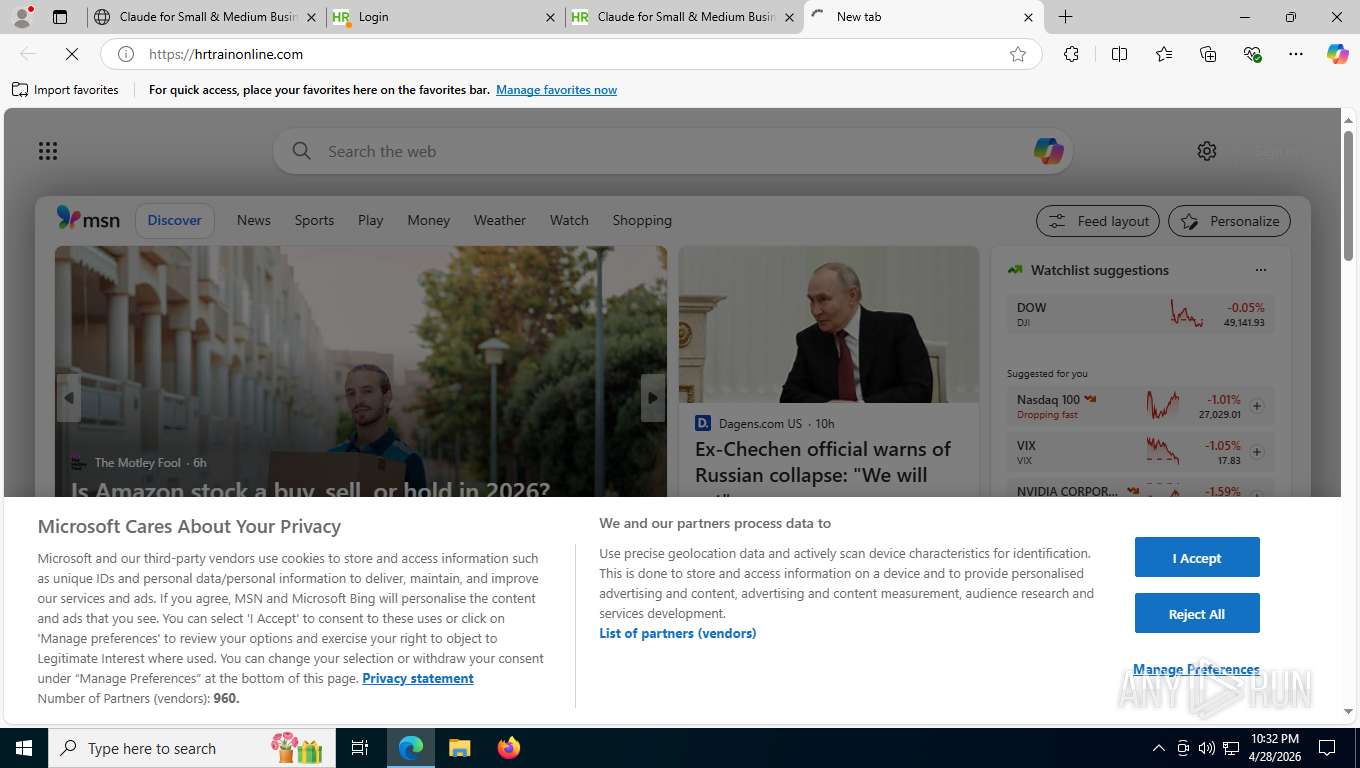Screen dimensions: 1360x768
Task: Open Dagens.com US source label
Action: [x=760, y=423]
